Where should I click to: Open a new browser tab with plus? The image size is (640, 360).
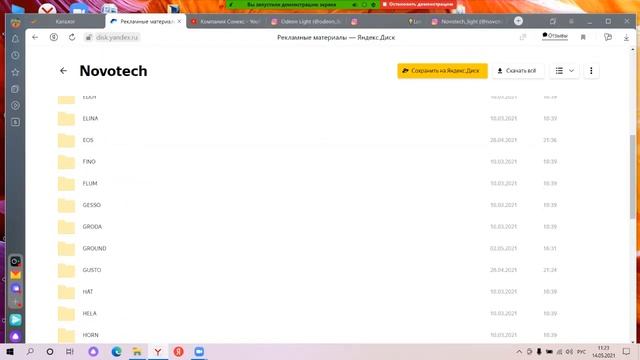[x=518, y=21]
